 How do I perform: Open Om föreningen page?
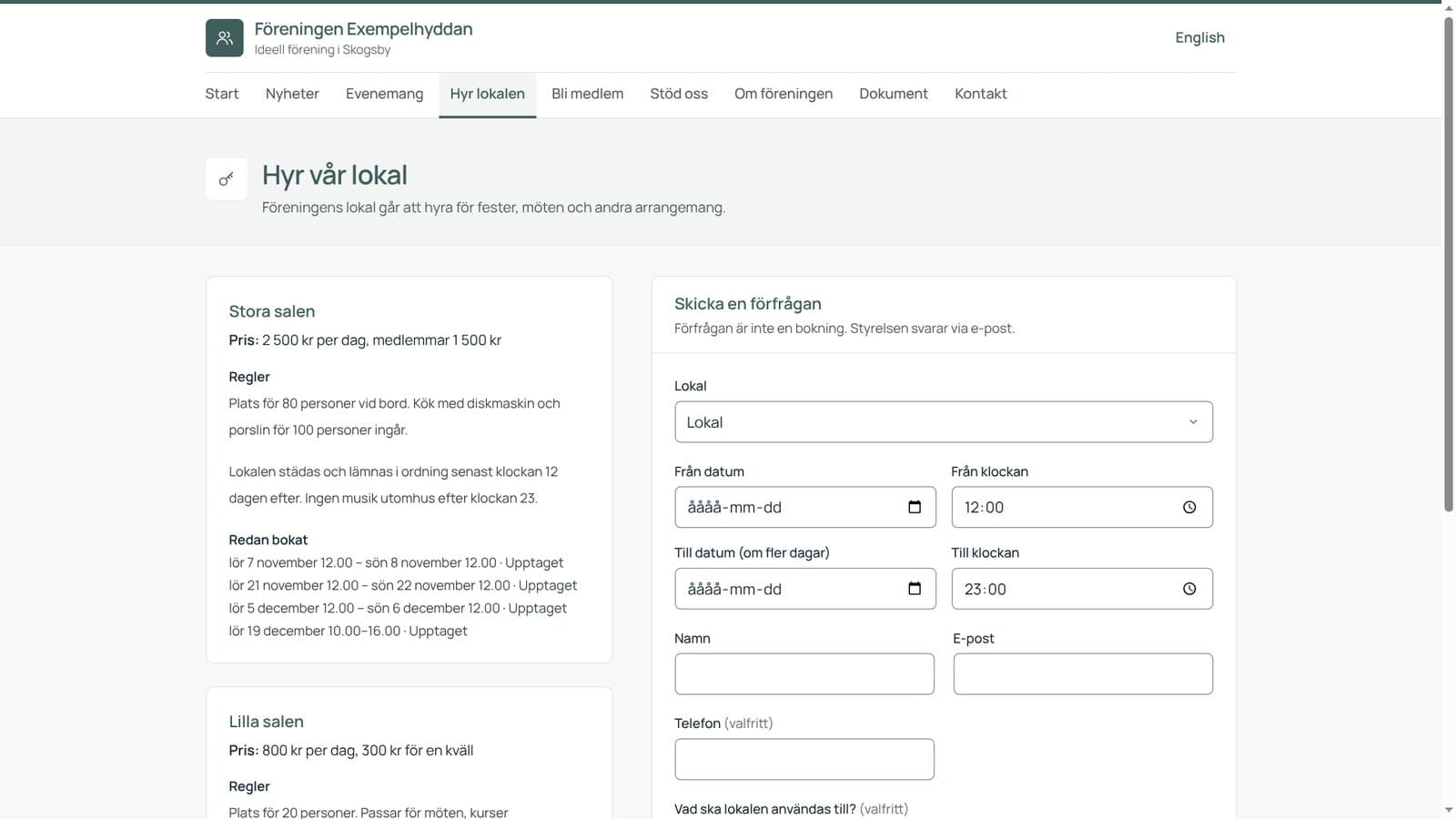[x=784, y=94]
